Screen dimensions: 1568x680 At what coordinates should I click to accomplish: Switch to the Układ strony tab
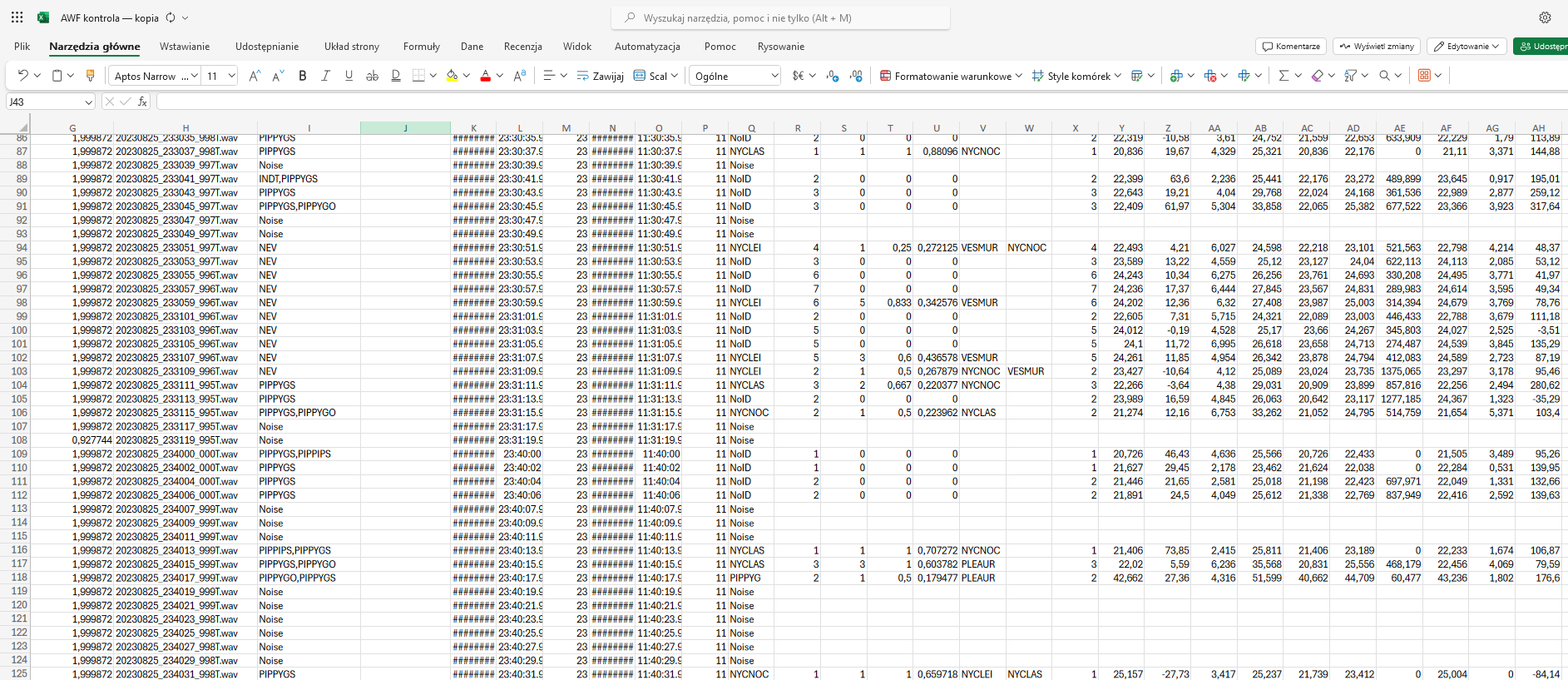tap(352, 47)
